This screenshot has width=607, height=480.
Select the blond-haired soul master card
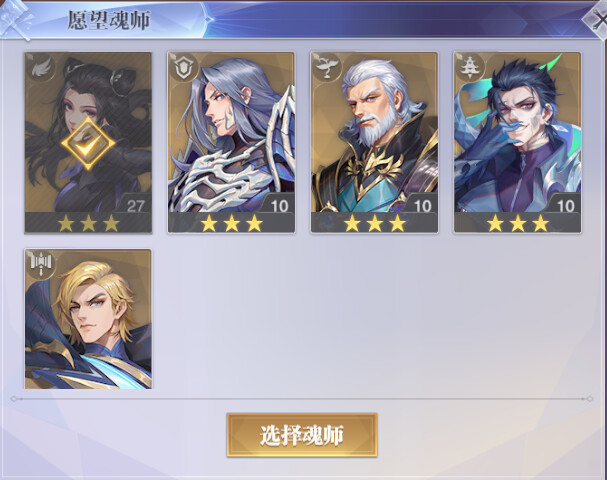88,319
